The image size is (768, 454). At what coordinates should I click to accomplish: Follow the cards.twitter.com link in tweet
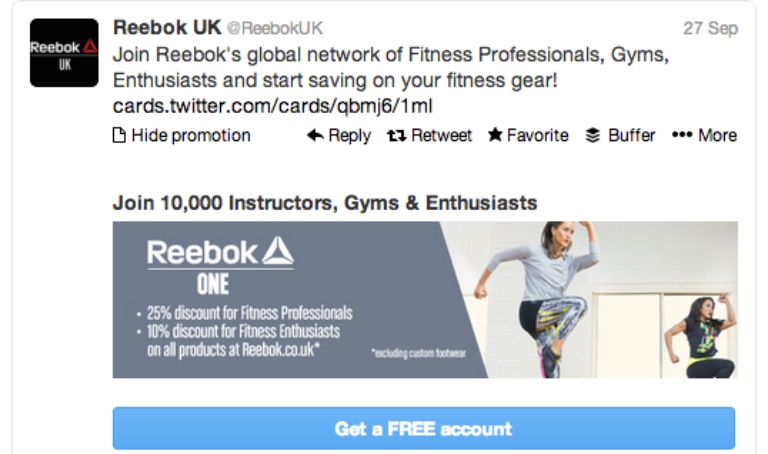273,105
